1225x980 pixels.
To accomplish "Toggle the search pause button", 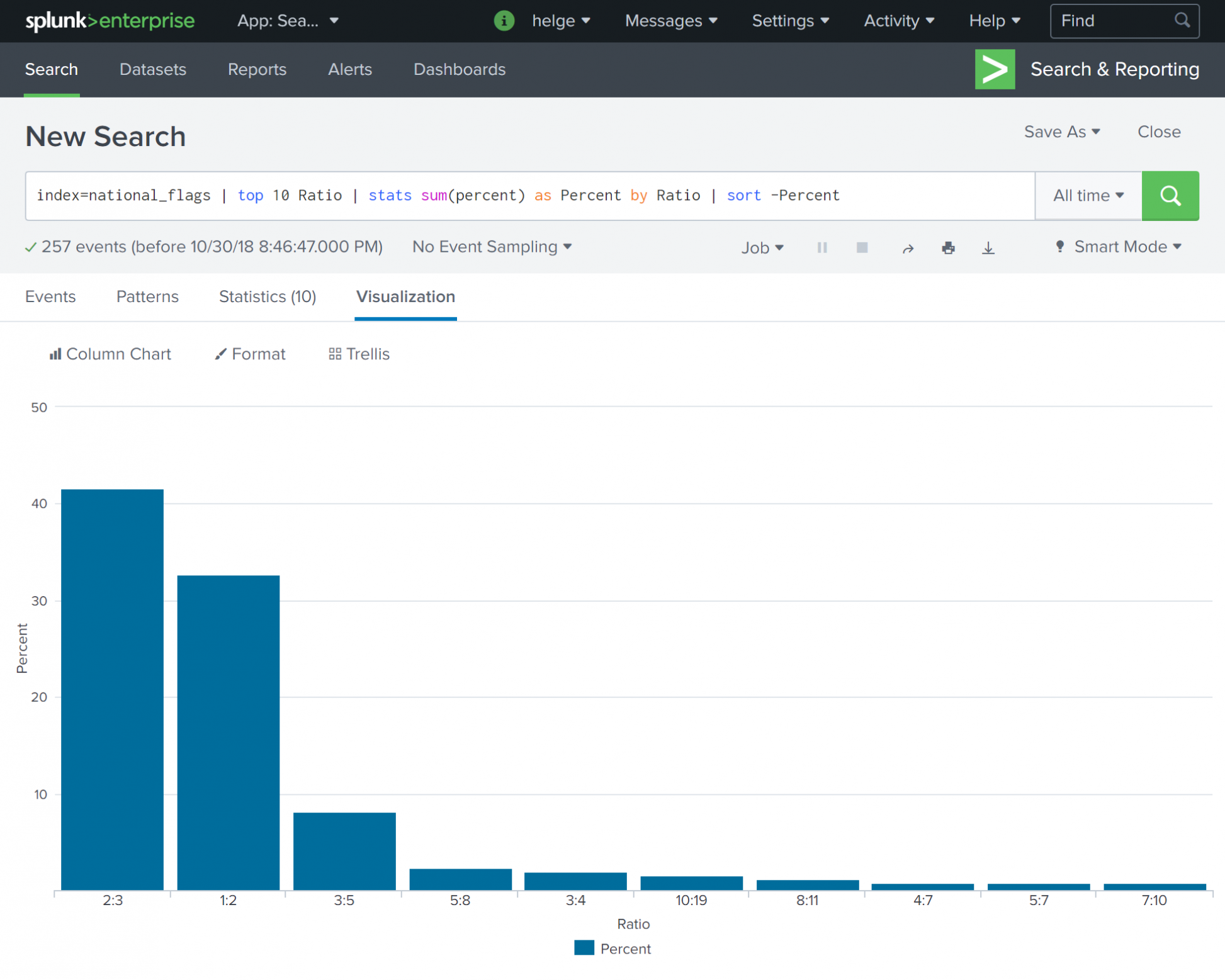I will 821,246.
